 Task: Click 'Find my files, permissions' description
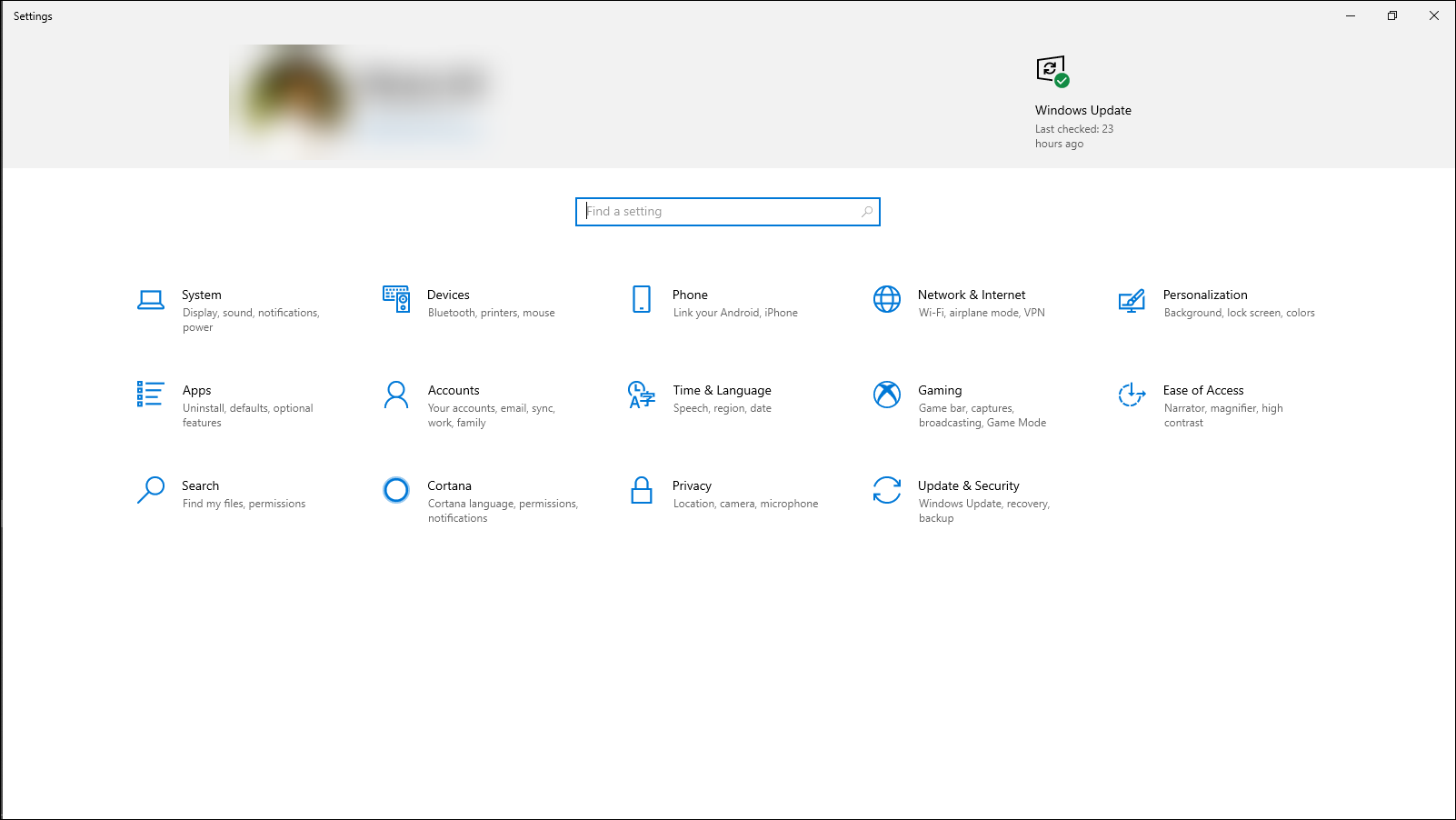click(244, 504)
